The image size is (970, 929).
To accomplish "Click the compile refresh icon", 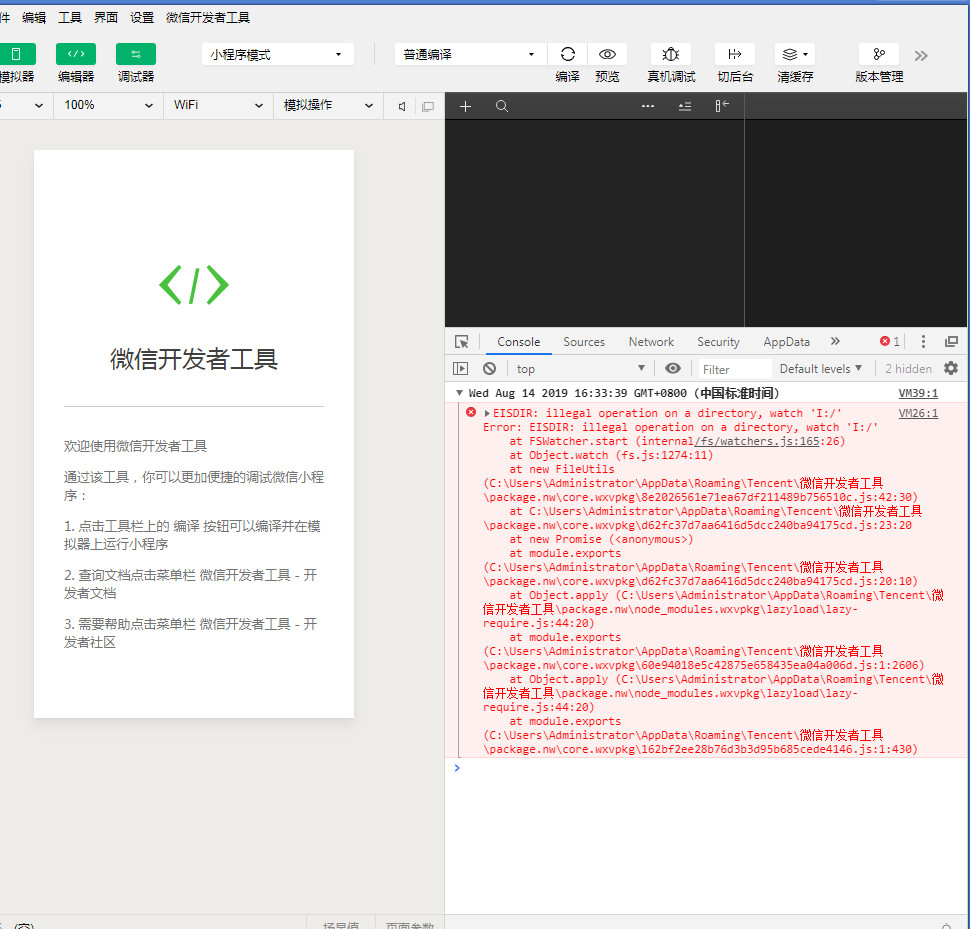I will tap(567, 54).
